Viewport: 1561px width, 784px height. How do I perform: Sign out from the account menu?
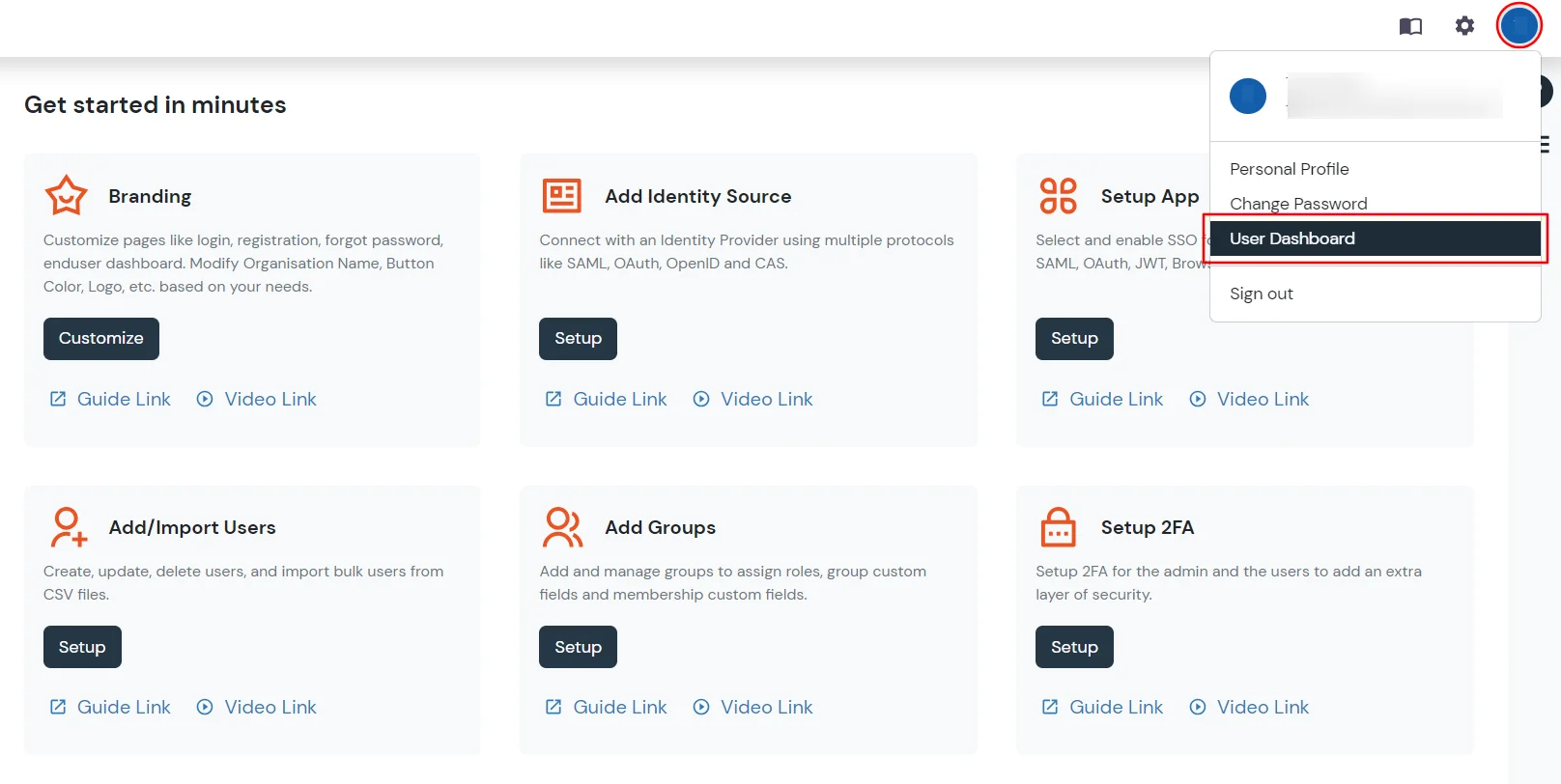1261,294
